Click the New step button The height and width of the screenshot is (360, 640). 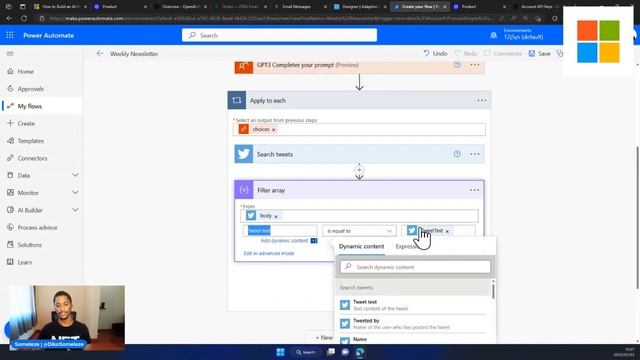324,338
